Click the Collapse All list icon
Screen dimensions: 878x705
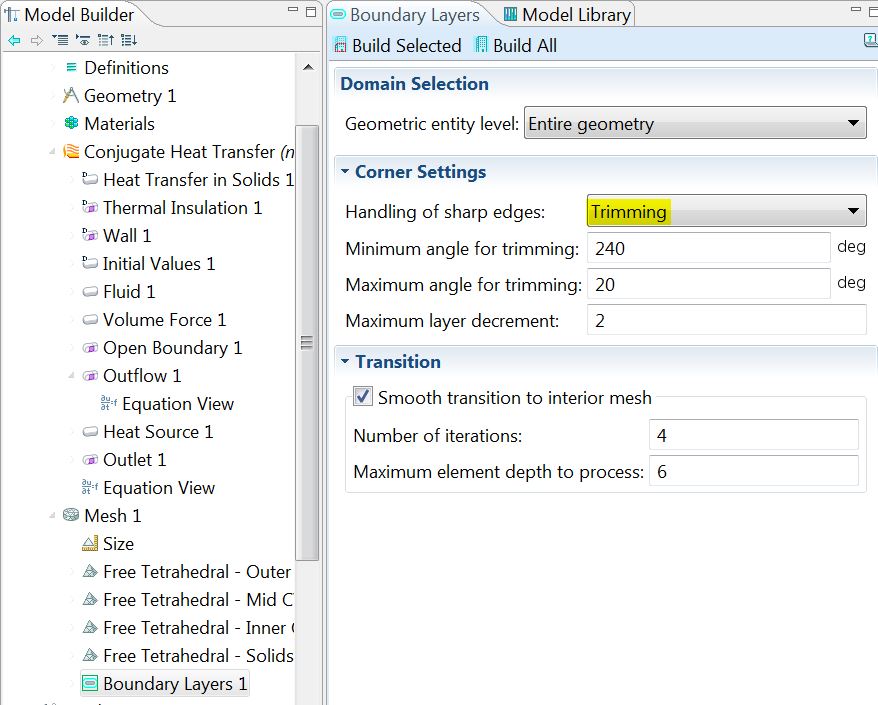59,41
